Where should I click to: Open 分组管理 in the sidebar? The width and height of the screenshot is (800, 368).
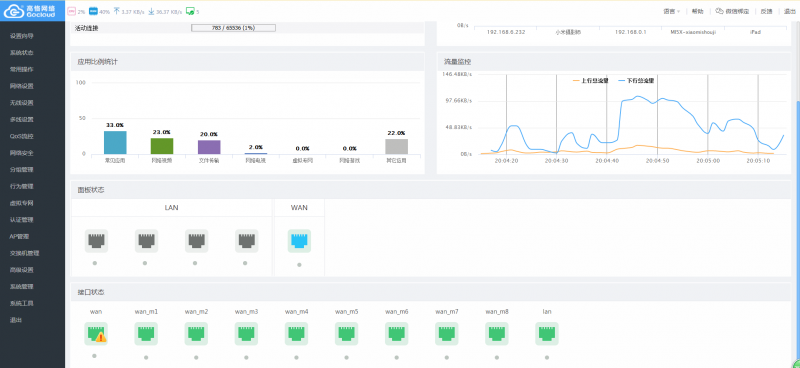(21, 169)
